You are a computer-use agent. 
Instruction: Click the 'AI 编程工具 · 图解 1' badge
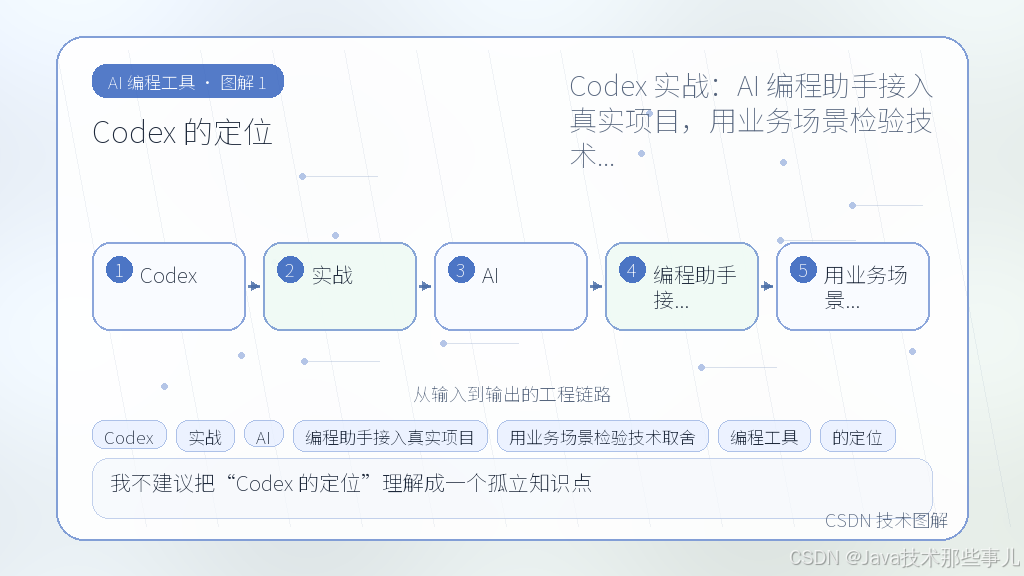pyautogui.click(x=187, y=82)
